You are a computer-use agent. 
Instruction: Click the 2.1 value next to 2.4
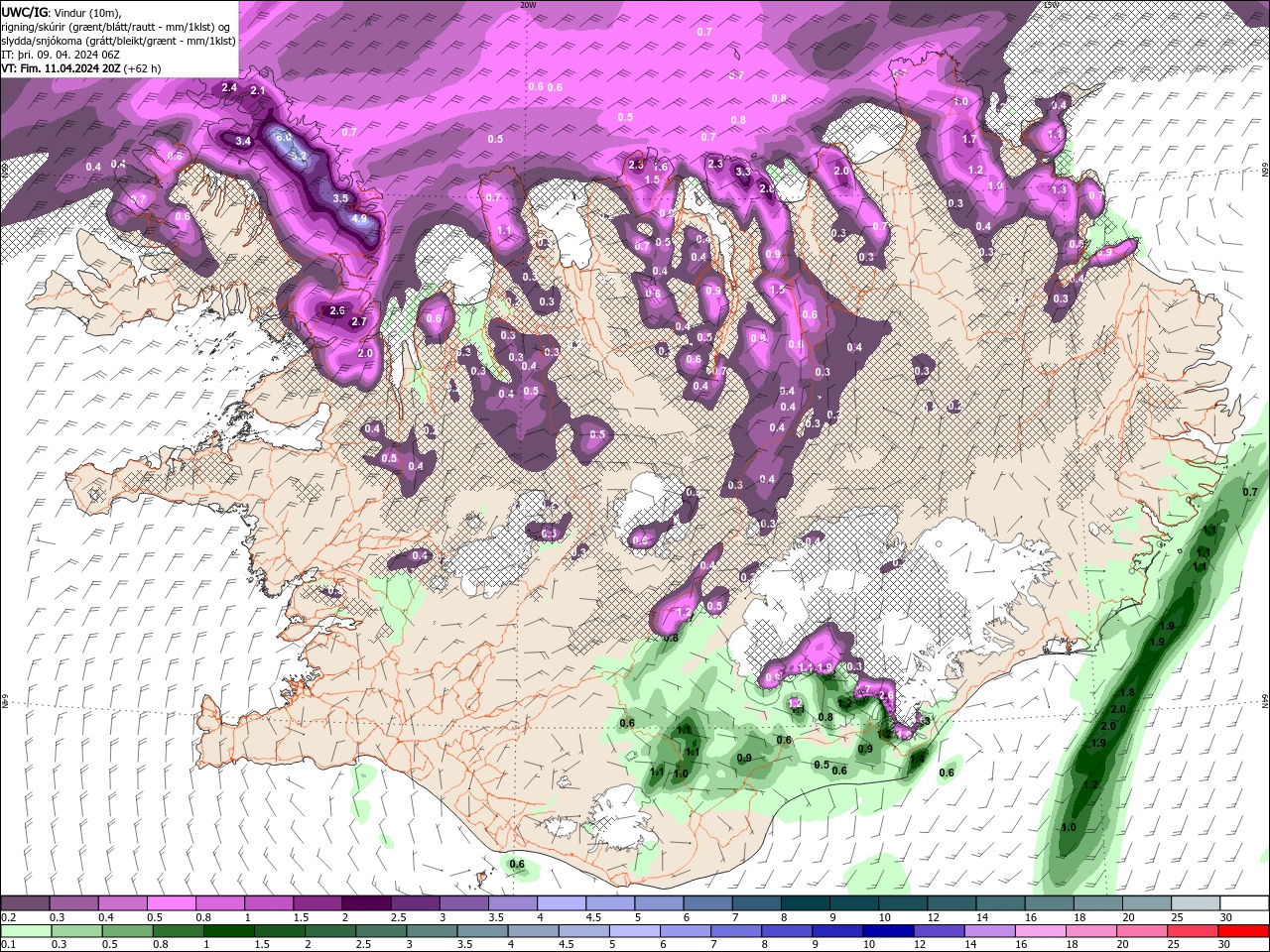coord(258,91)
